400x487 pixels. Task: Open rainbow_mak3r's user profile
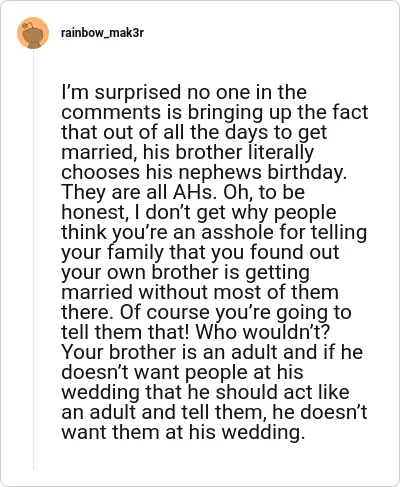pos(102,33)
